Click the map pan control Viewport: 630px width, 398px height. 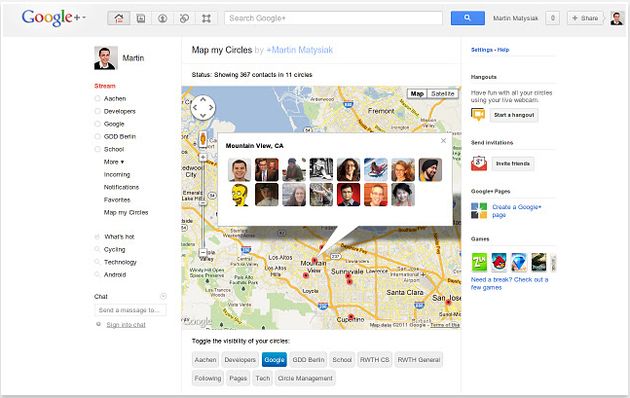point(203,108)
